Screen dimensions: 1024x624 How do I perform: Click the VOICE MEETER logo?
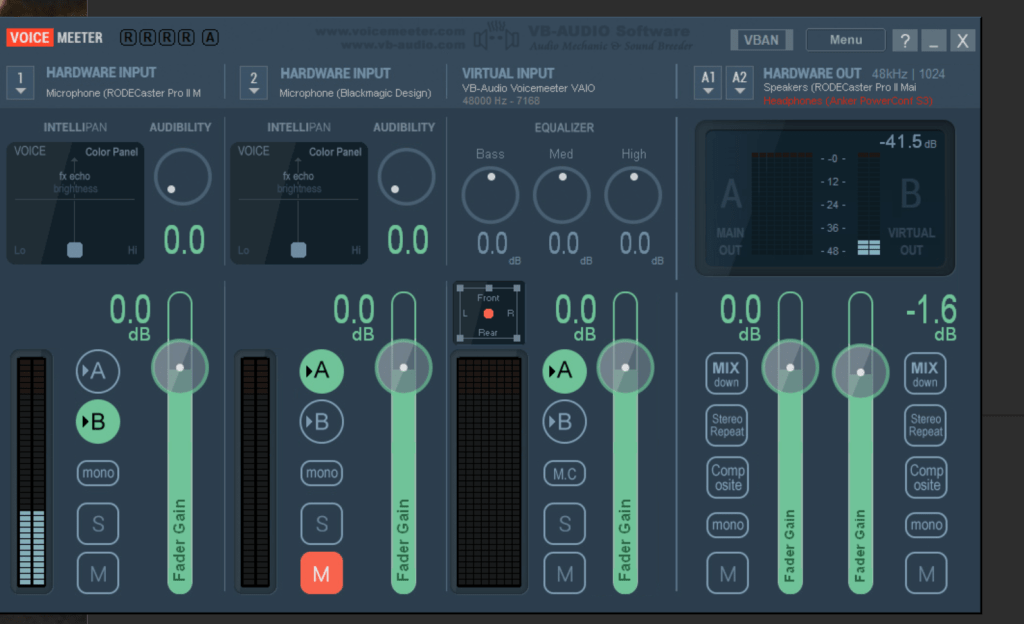pyautogui.click(x=55, y=38)
